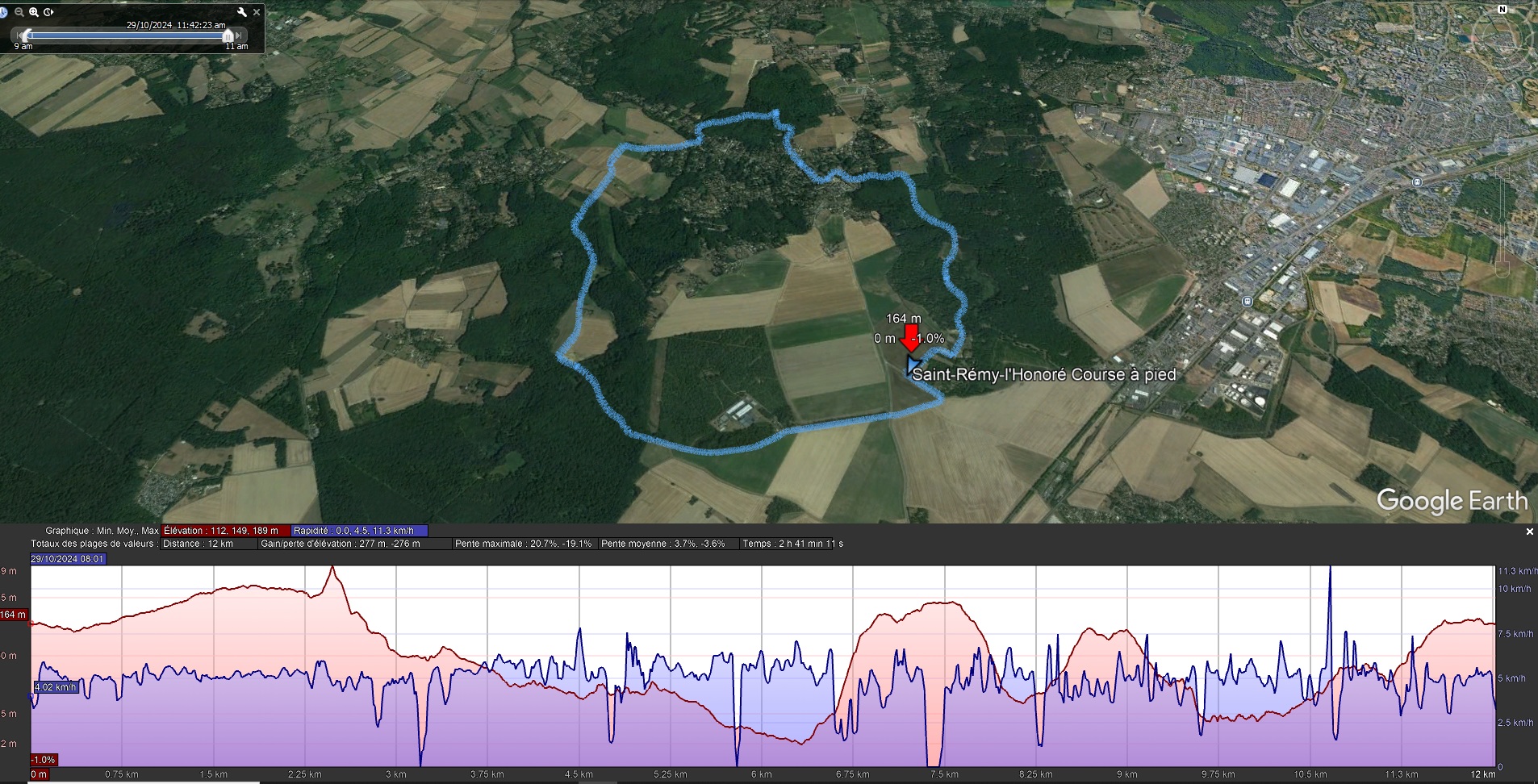Viewport: 1538px width, 784px height.
Task: Select the Saint-Rémy-l'Honoré Course à pied placemark
Action: pos(1043,374)
